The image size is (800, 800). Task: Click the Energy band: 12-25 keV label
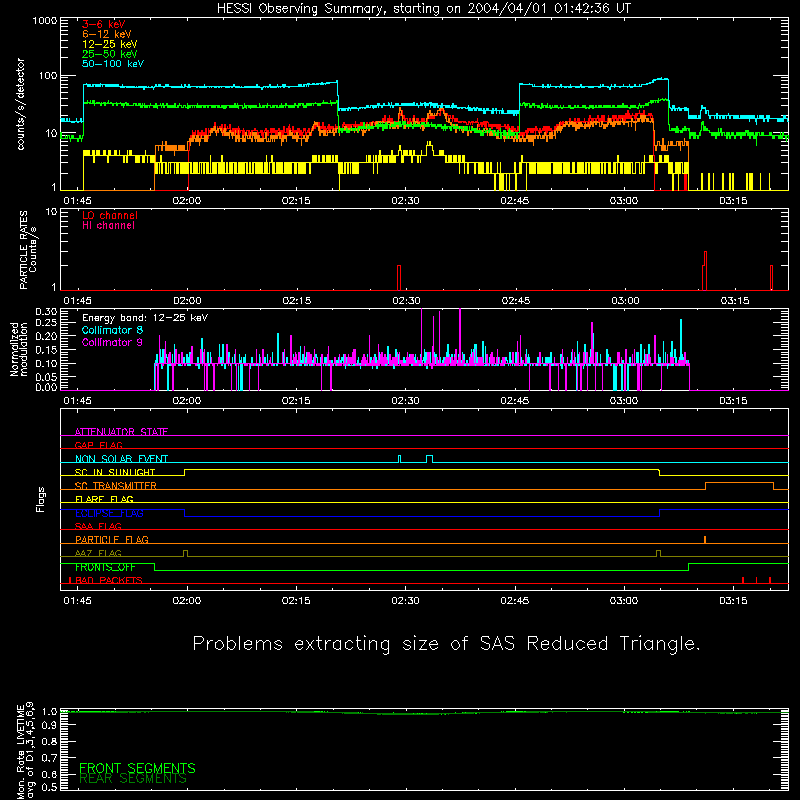click(x=145, y=318)
